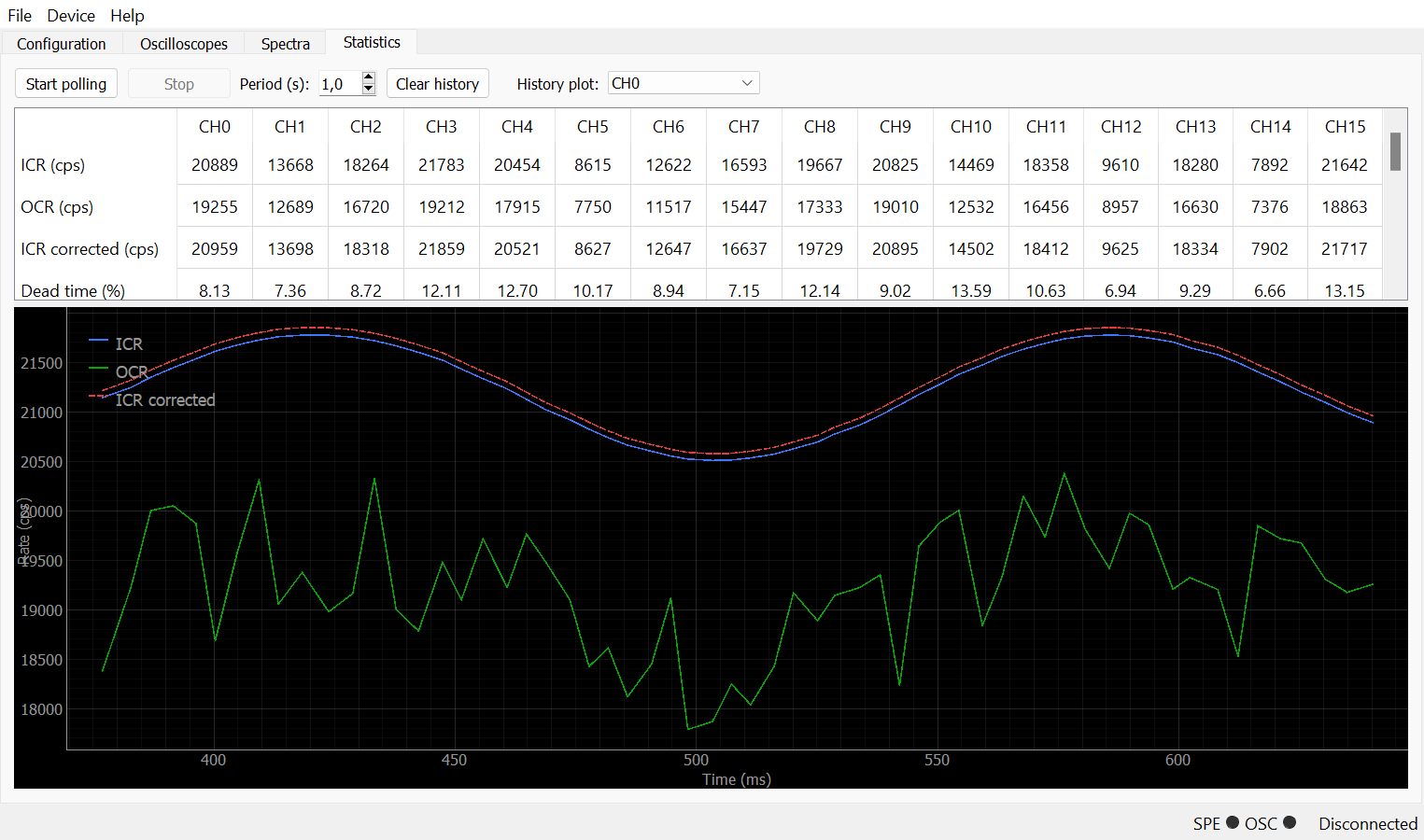Click the blue ICR legend line sample

tap(98, 342)
